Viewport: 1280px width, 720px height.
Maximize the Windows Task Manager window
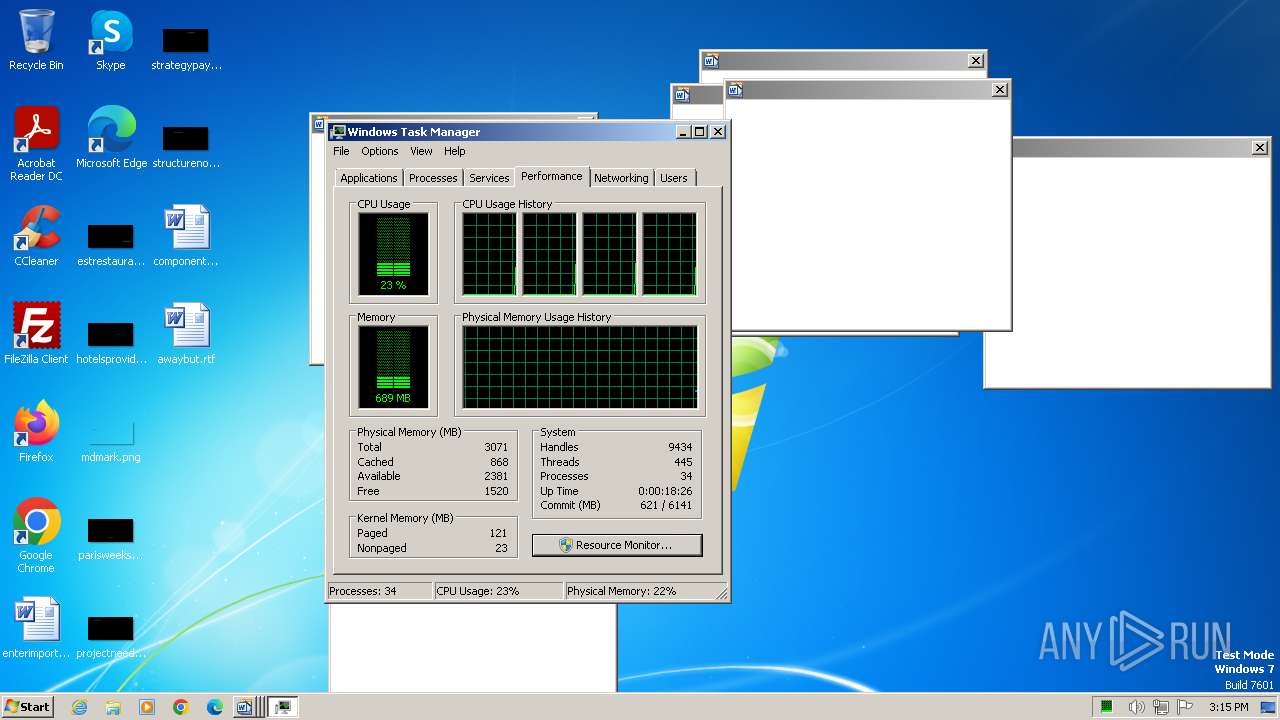[x=699, y=132]
